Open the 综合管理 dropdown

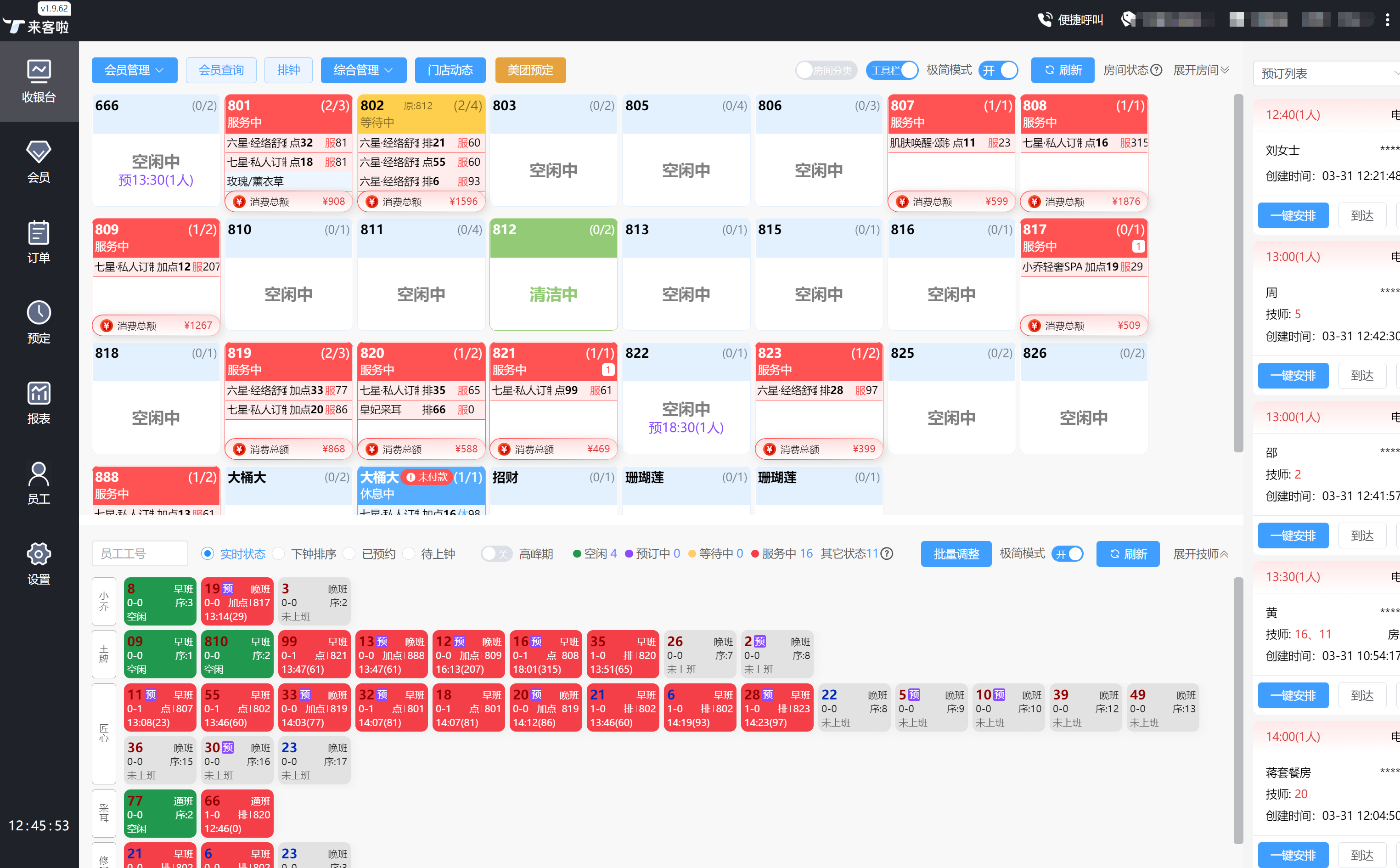pos(363,70)
